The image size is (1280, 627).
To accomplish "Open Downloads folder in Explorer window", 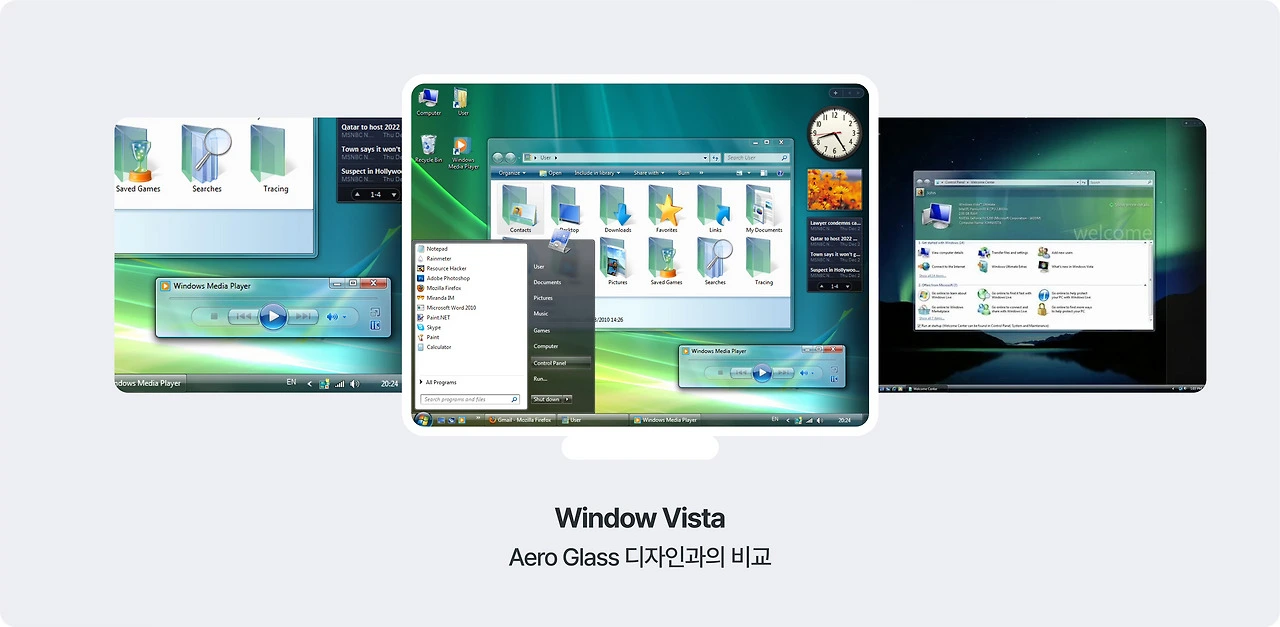I will [618, 209].
